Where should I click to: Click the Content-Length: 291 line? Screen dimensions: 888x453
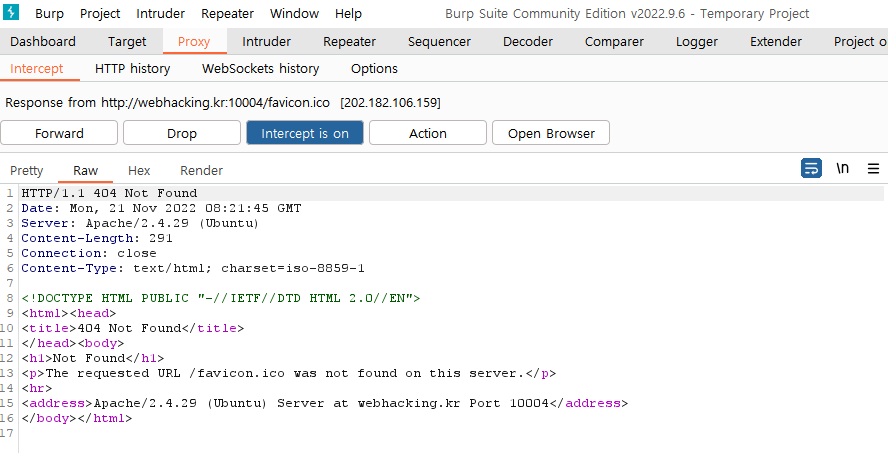pyautogui.click(x=97, y=238)
